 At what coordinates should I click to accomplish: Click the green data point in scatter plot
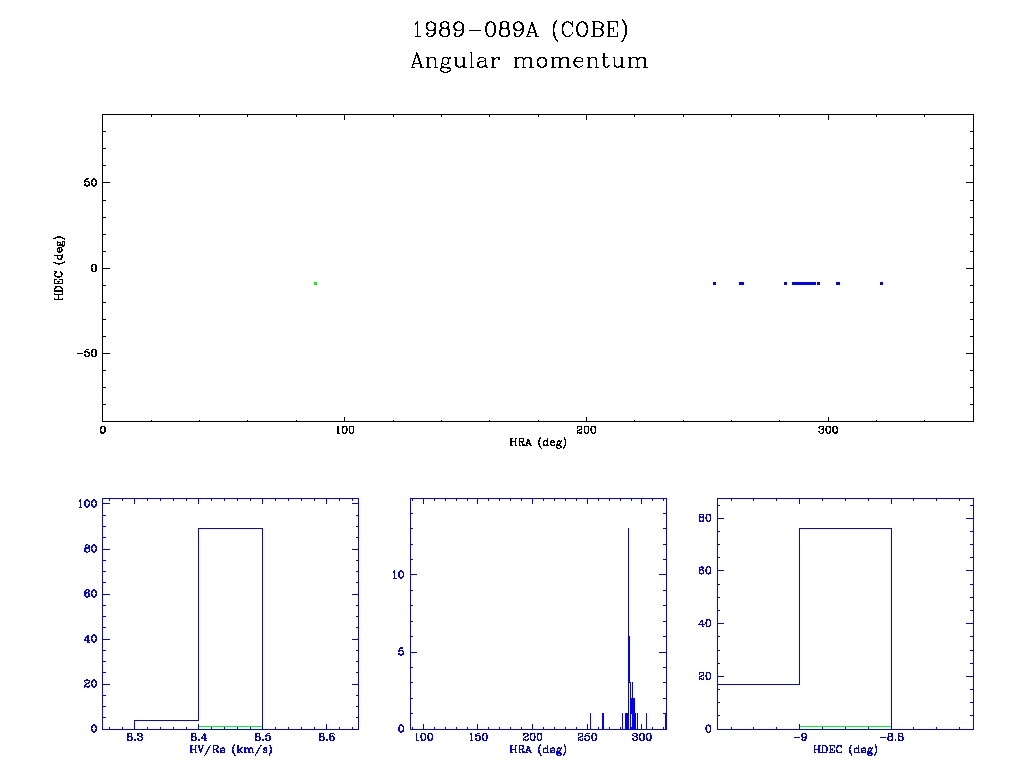pyautogui.click(x=315, y=284)
